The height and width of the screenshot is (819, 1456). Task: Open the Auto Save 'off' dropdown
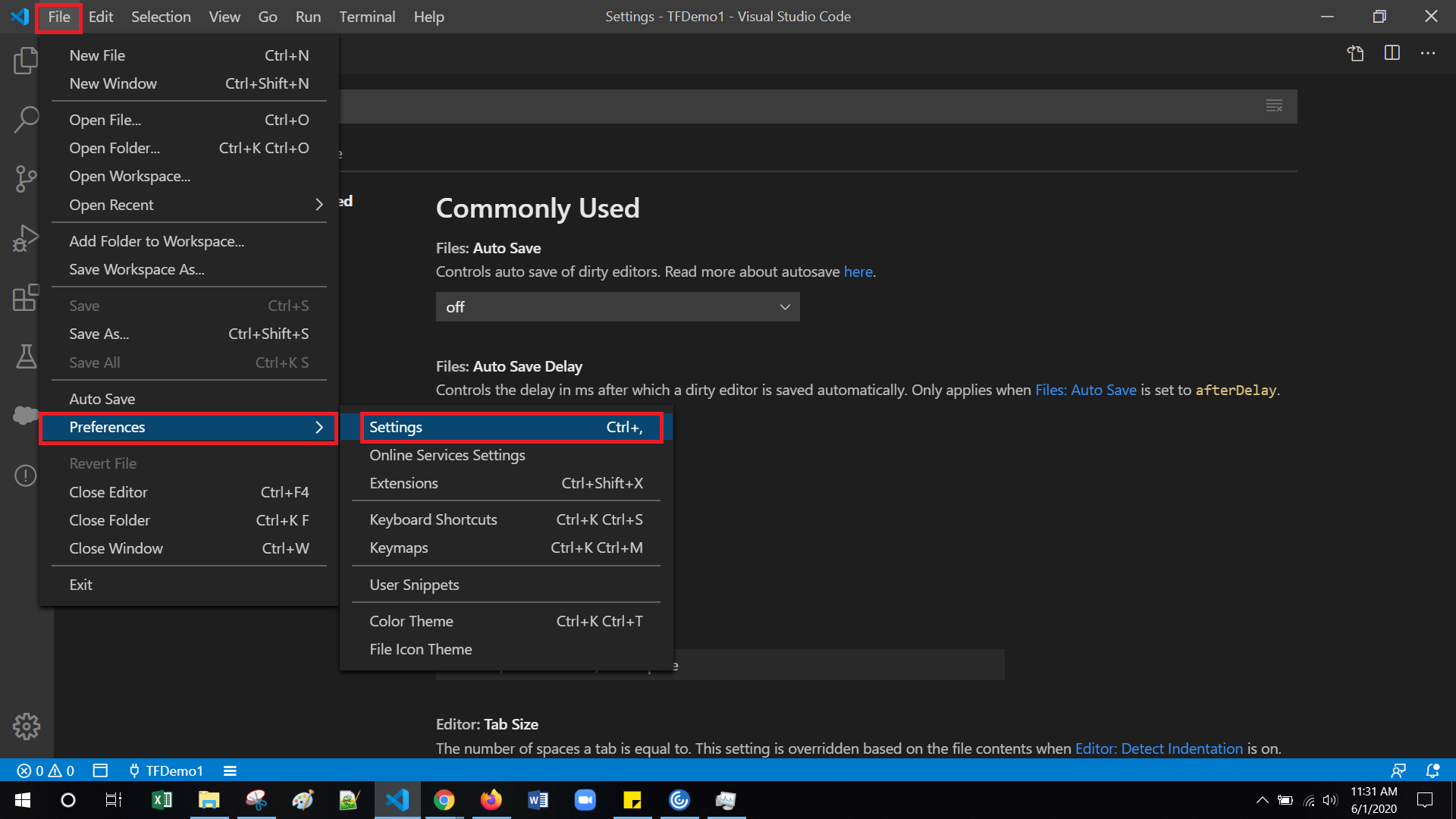tap(617, 306)
